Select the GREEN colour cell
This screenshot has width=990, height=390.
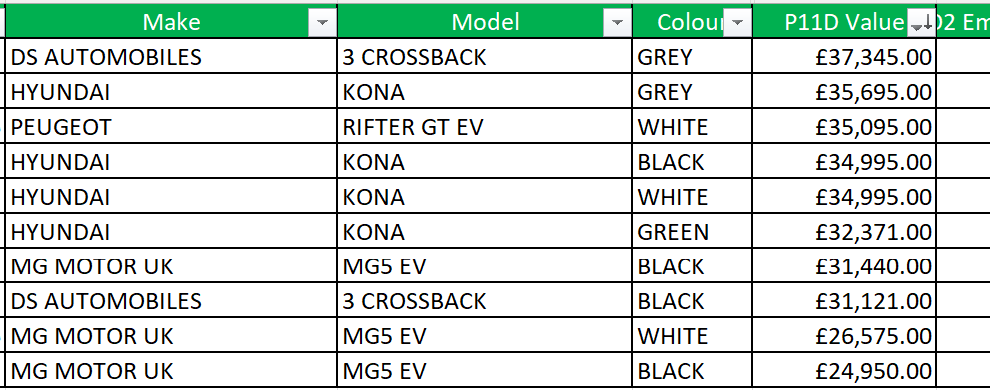pyautogui.click(x=692, y=232)
